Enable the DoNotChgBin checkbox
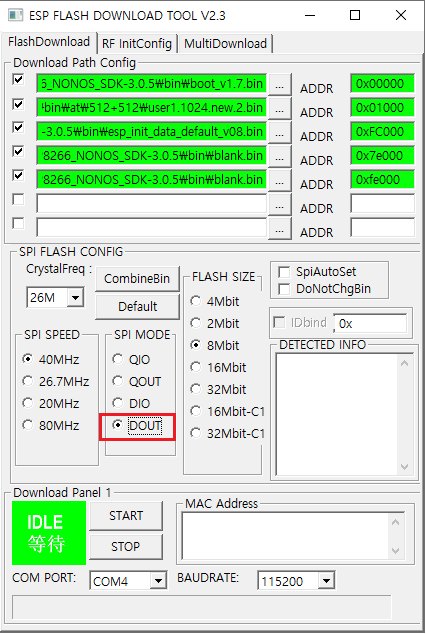 [284, 289]
